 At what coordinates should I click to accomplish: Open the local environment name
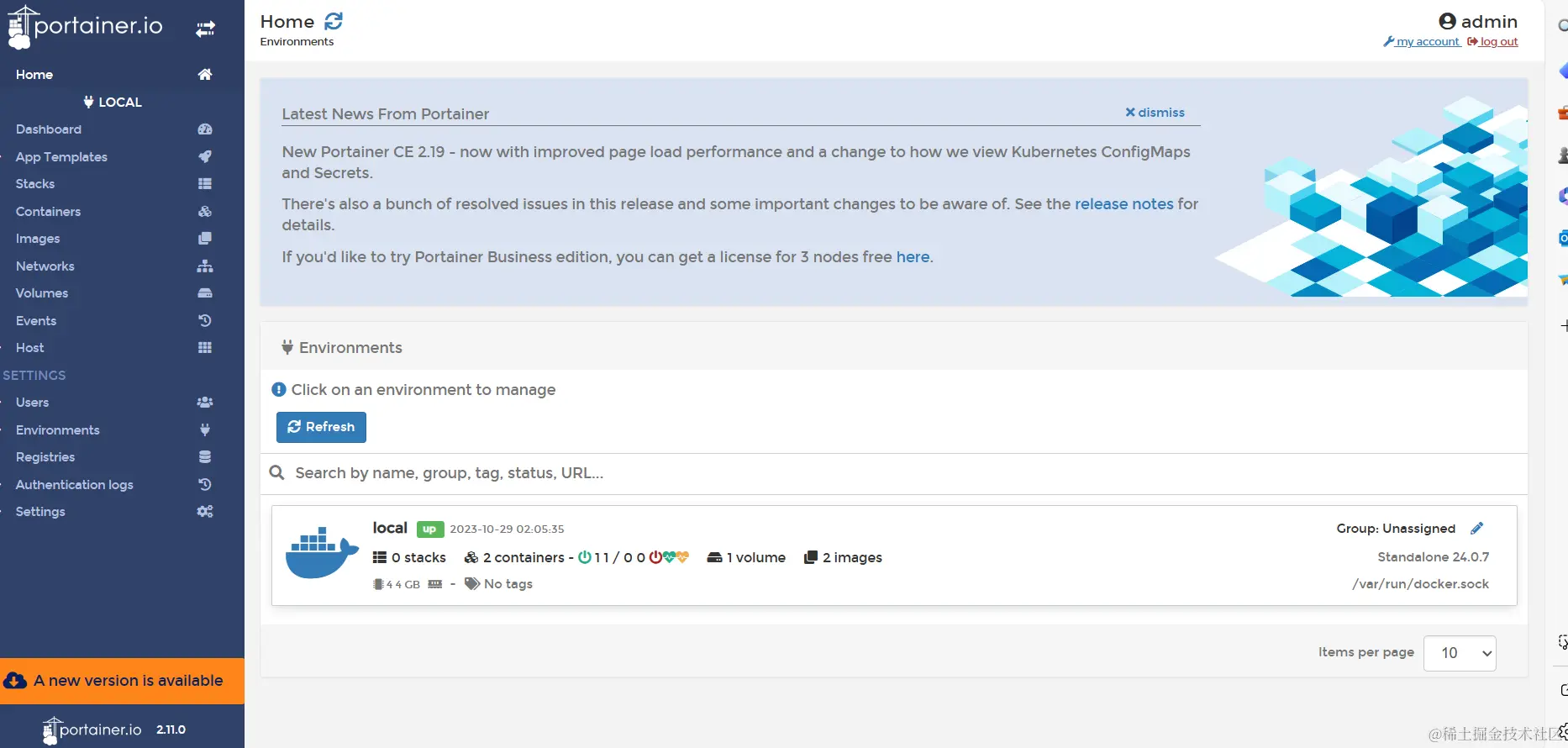(x=390, y=528)
